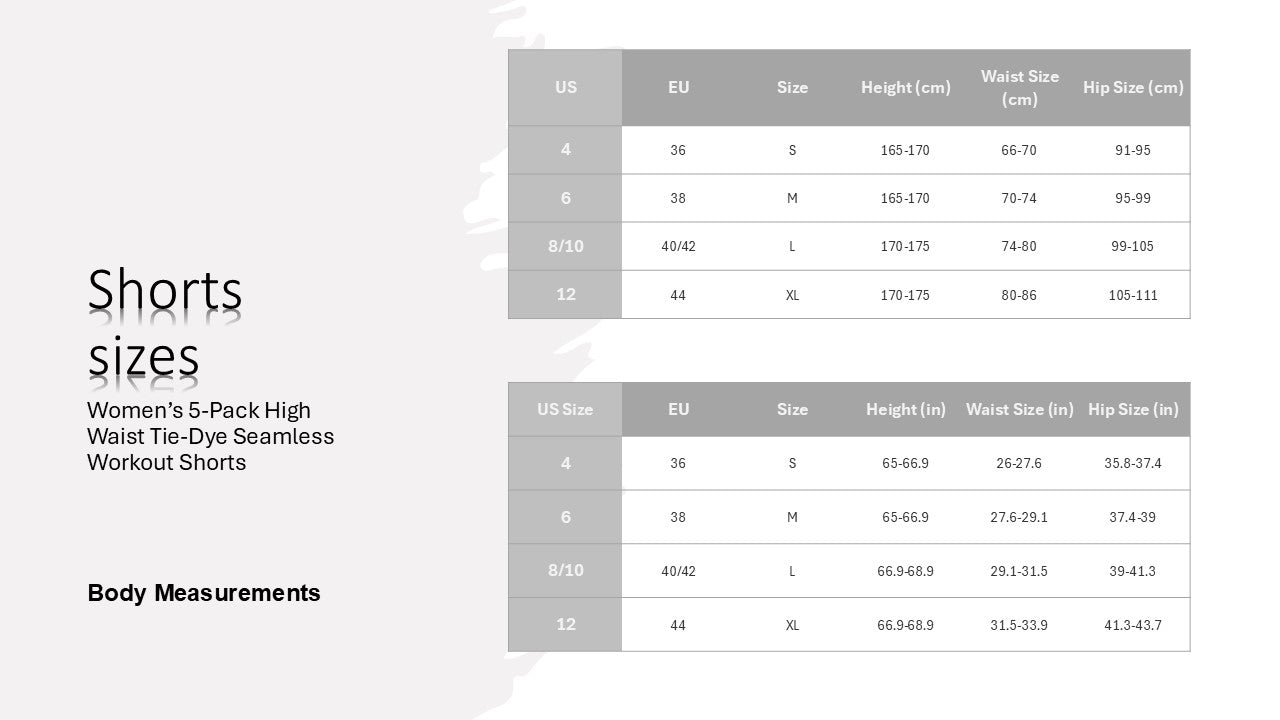This screenshot has width=1280, height=720.
Task: Click the "Shorts sizes" title text
Action: 165,322
